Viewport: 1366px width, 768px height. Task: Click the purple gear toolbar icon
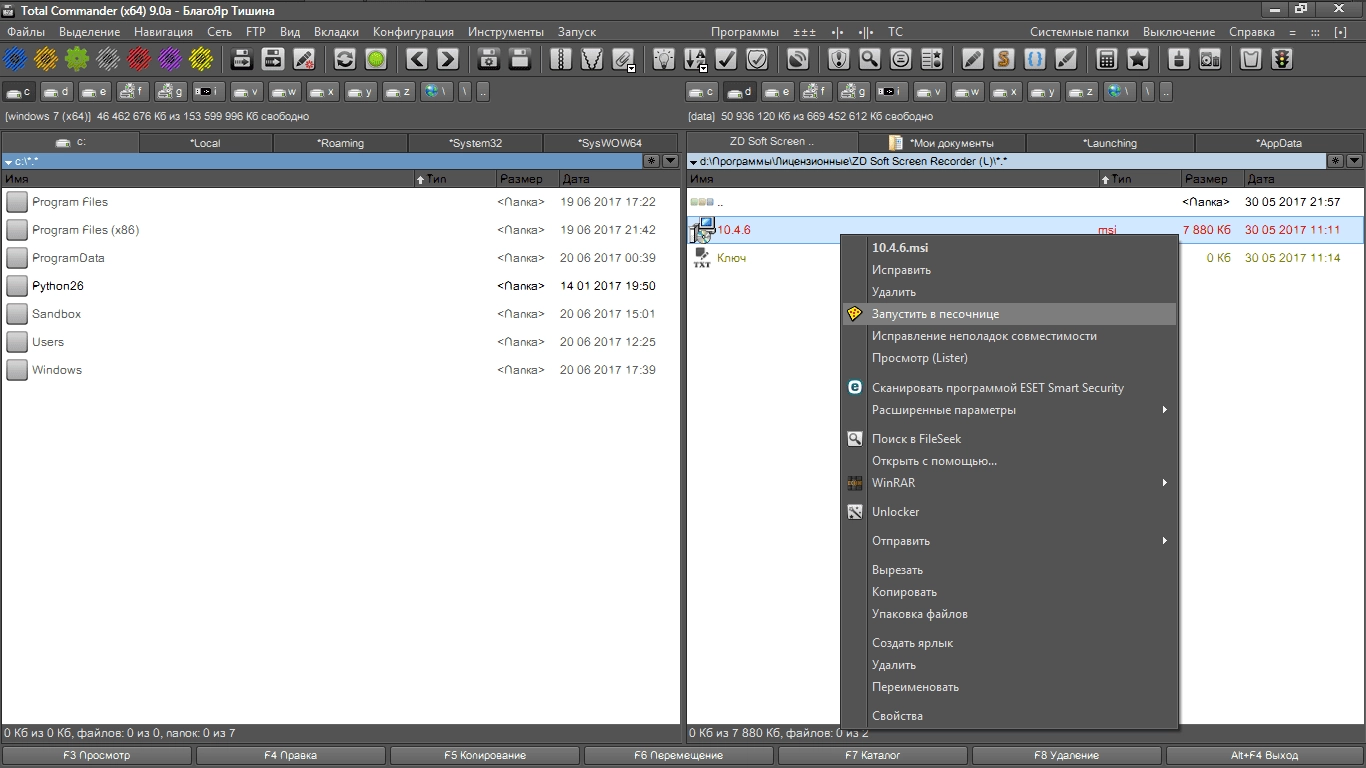pyautogui.click(x=170, y=59)
